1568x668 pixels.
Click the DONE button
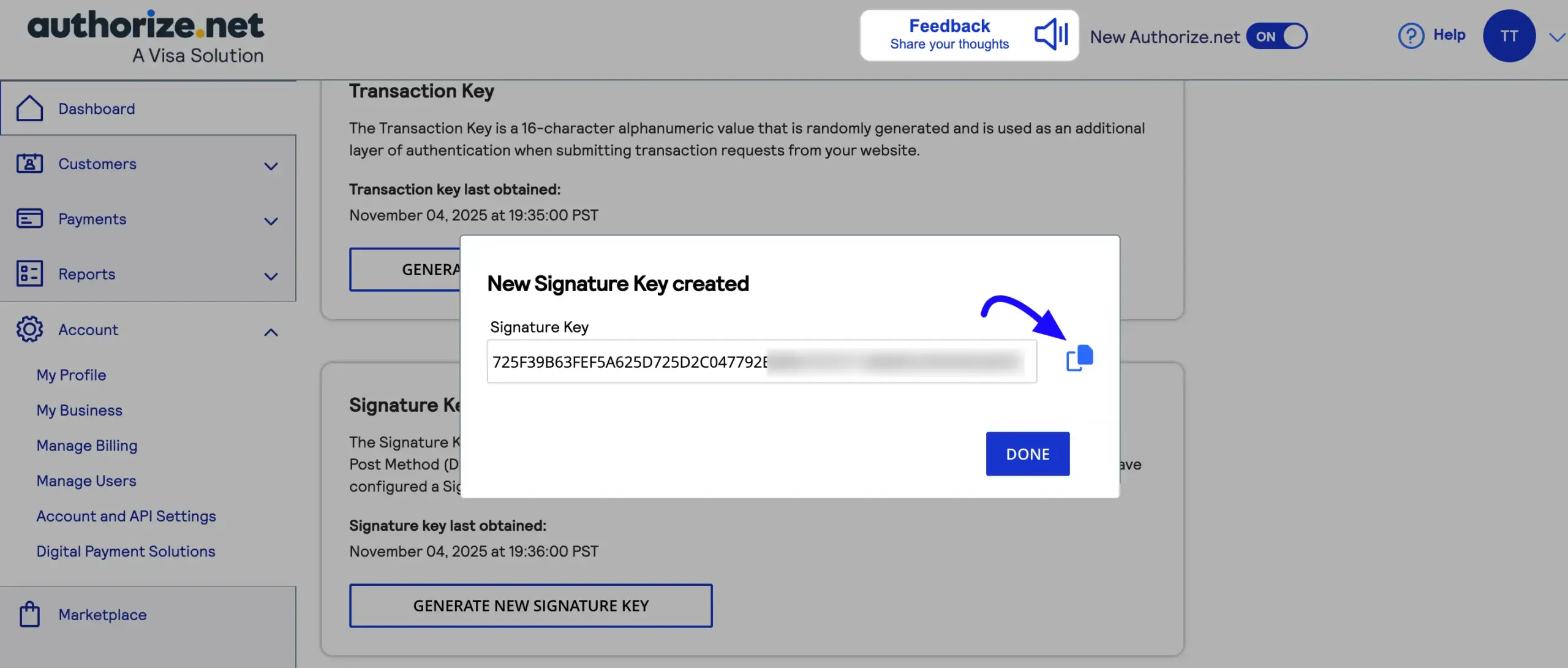(x=1027, y=454)
